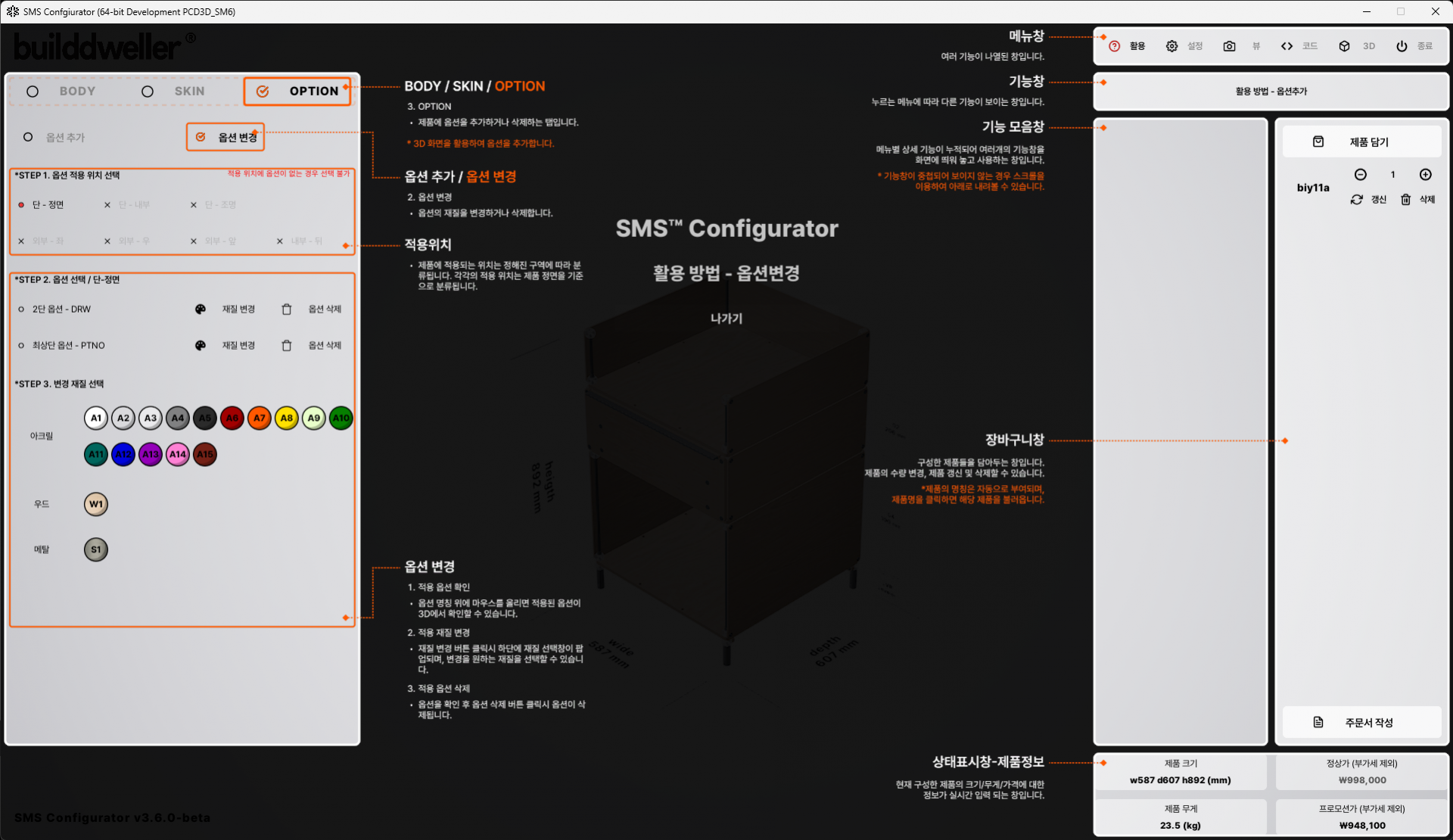Open product name biy11a in cart
Viewport: 1453px width, 840px height.
[x=1313, y=188]
